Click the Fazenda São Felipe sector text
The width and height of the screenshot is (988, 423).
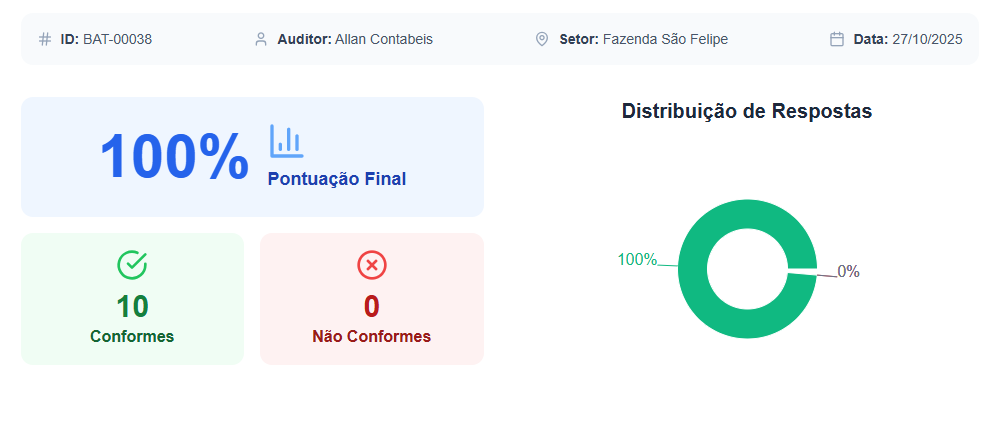[665, 39]
